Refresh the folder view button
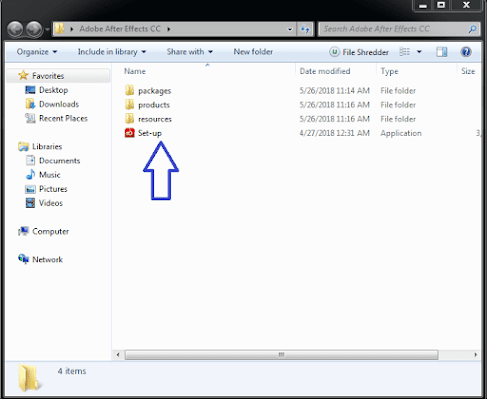 pos(305,29)
